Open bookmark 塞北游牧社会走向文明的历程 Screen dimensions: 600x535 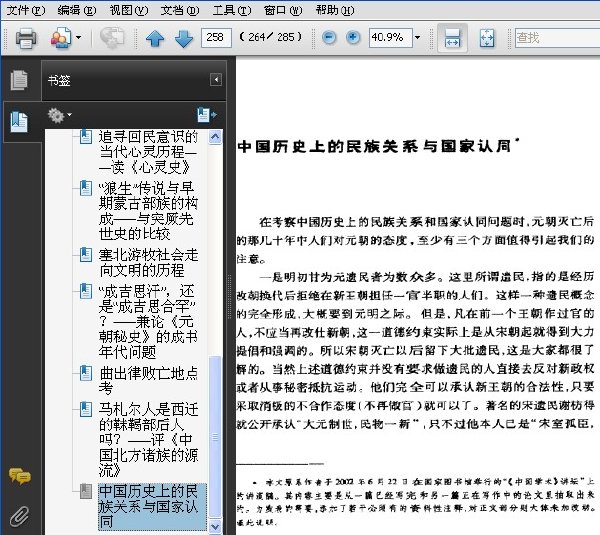(x=148, y=263)
